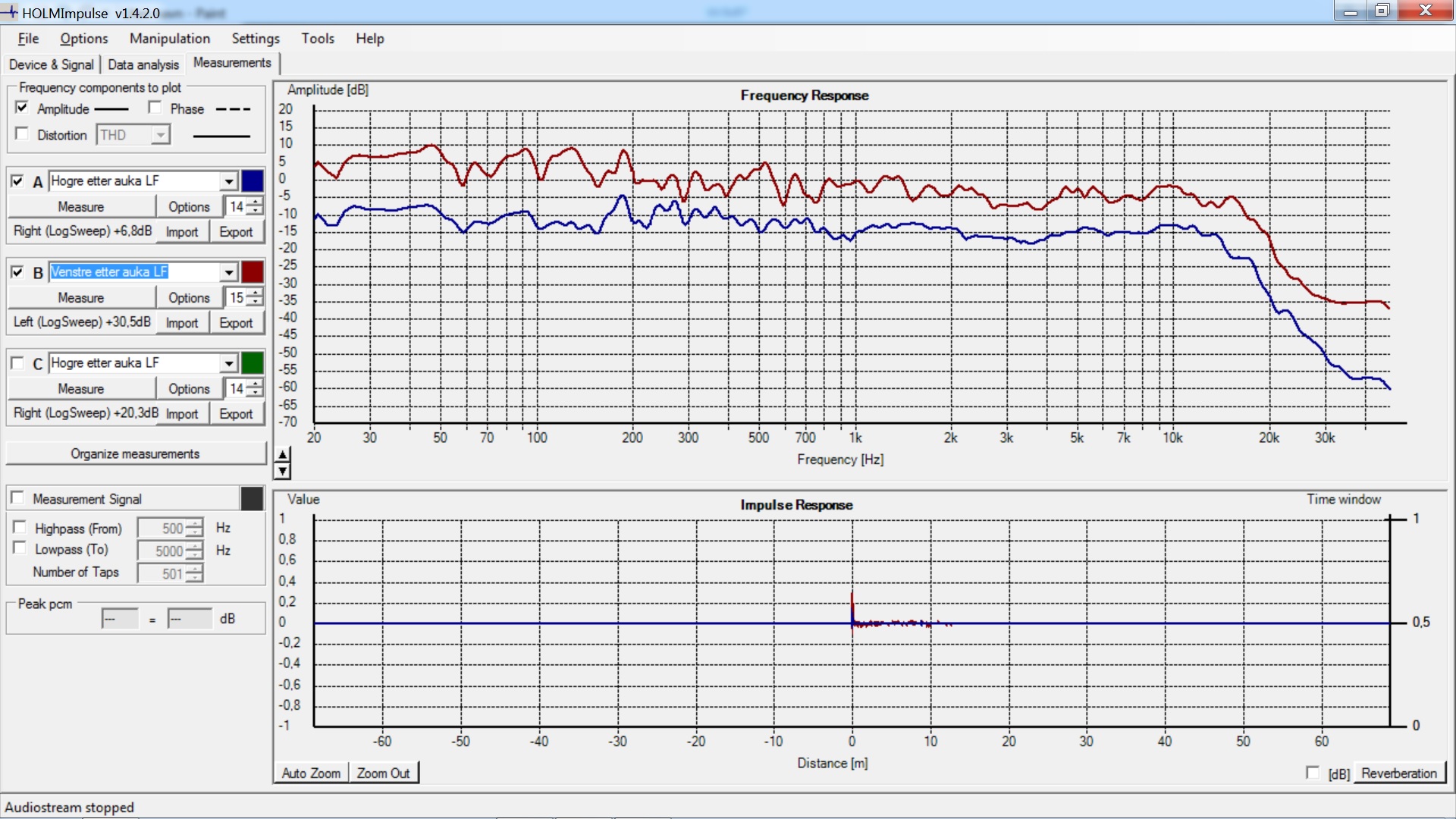Decrease measurement C number with down spinner

point(255,393)
